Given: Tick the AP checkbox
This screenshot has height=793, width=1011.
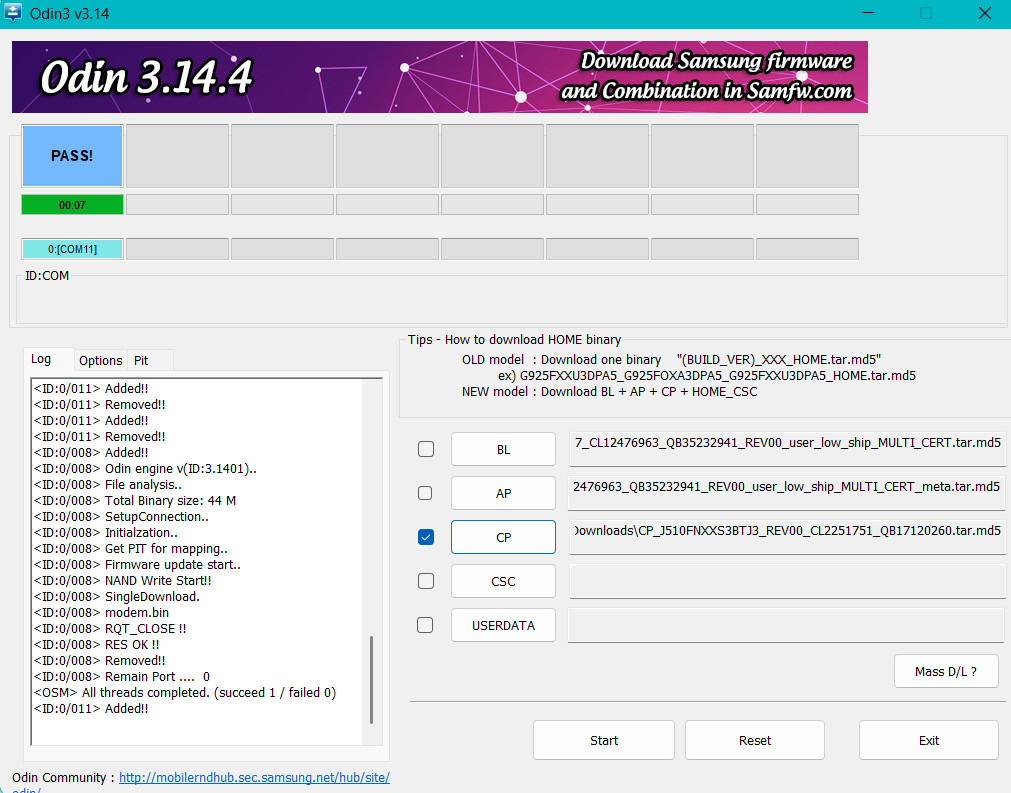Looking at the screenshot, I should coord(425,493).
